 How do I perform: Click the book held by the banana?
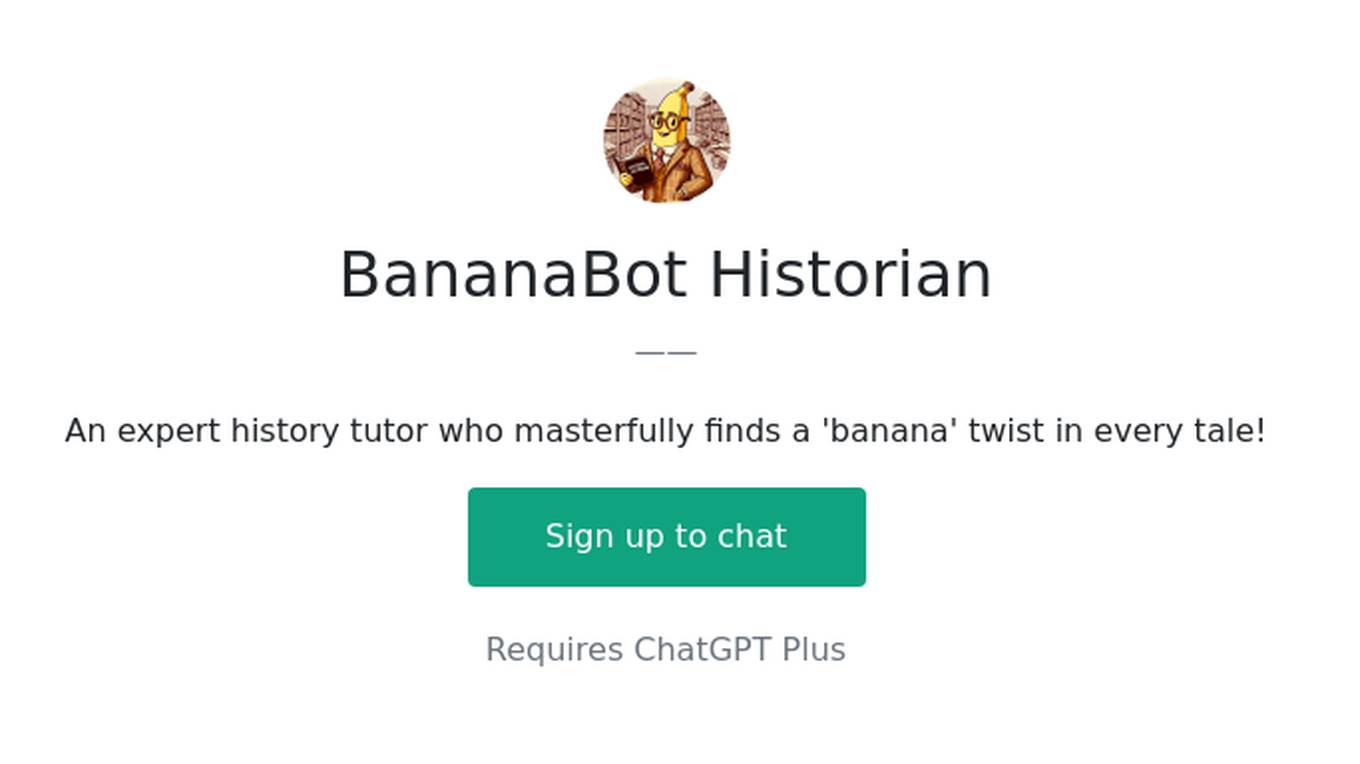pos(636,169)
